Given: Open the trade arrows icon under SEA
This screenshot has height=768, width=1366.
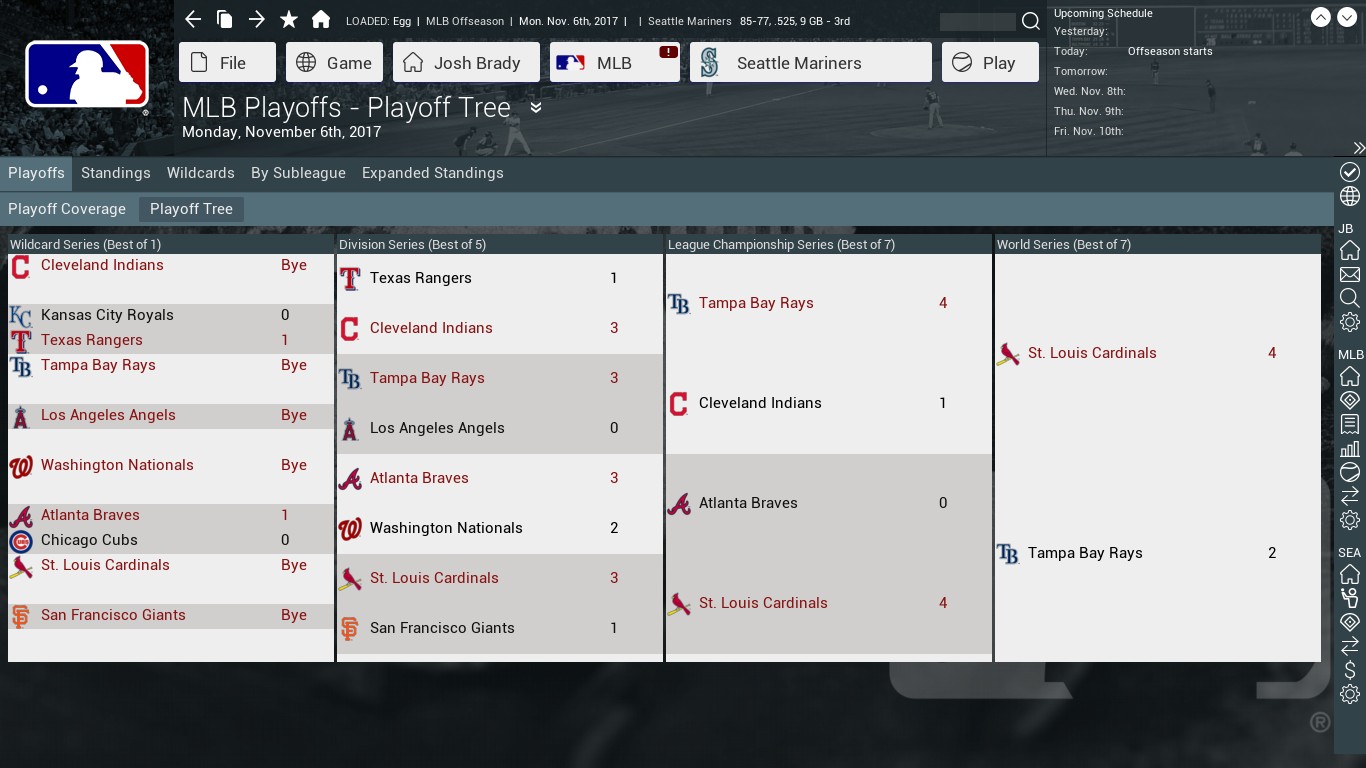Looking at the screenshot, I should [x=1350, y=646].
